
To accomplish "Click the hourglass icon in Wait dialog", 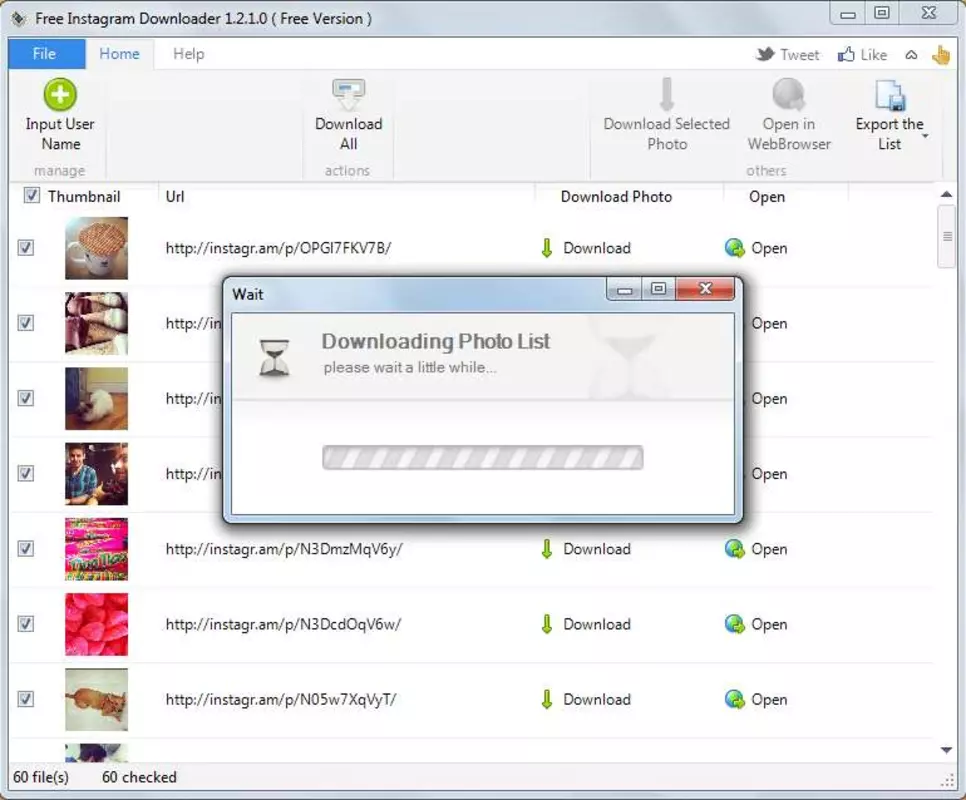I will 274,357.
